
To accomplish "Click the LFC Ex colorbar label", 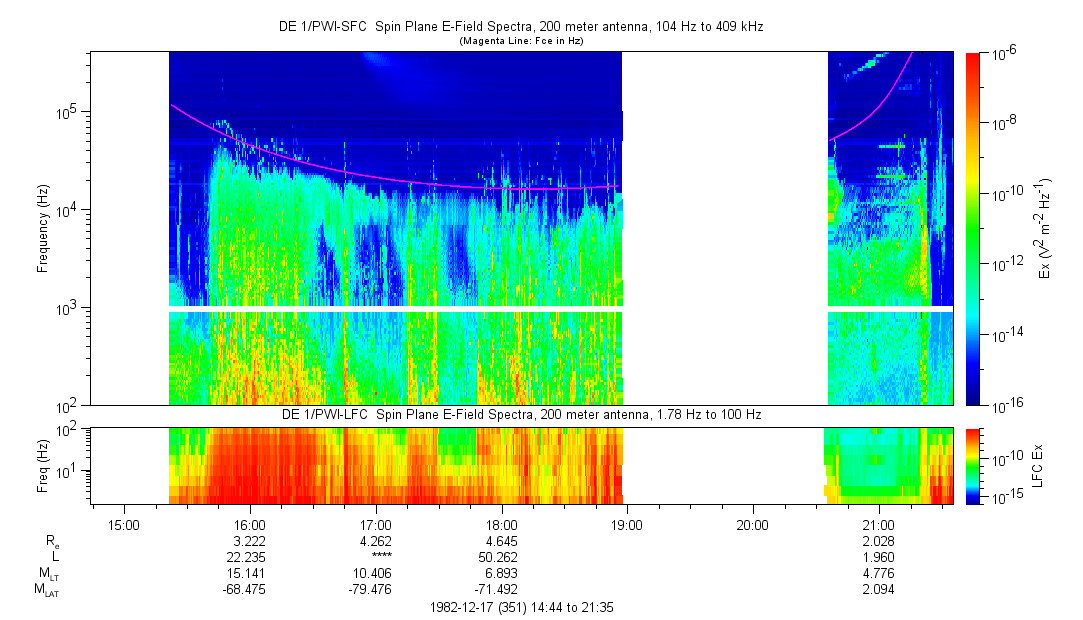I will point(1038,466).
